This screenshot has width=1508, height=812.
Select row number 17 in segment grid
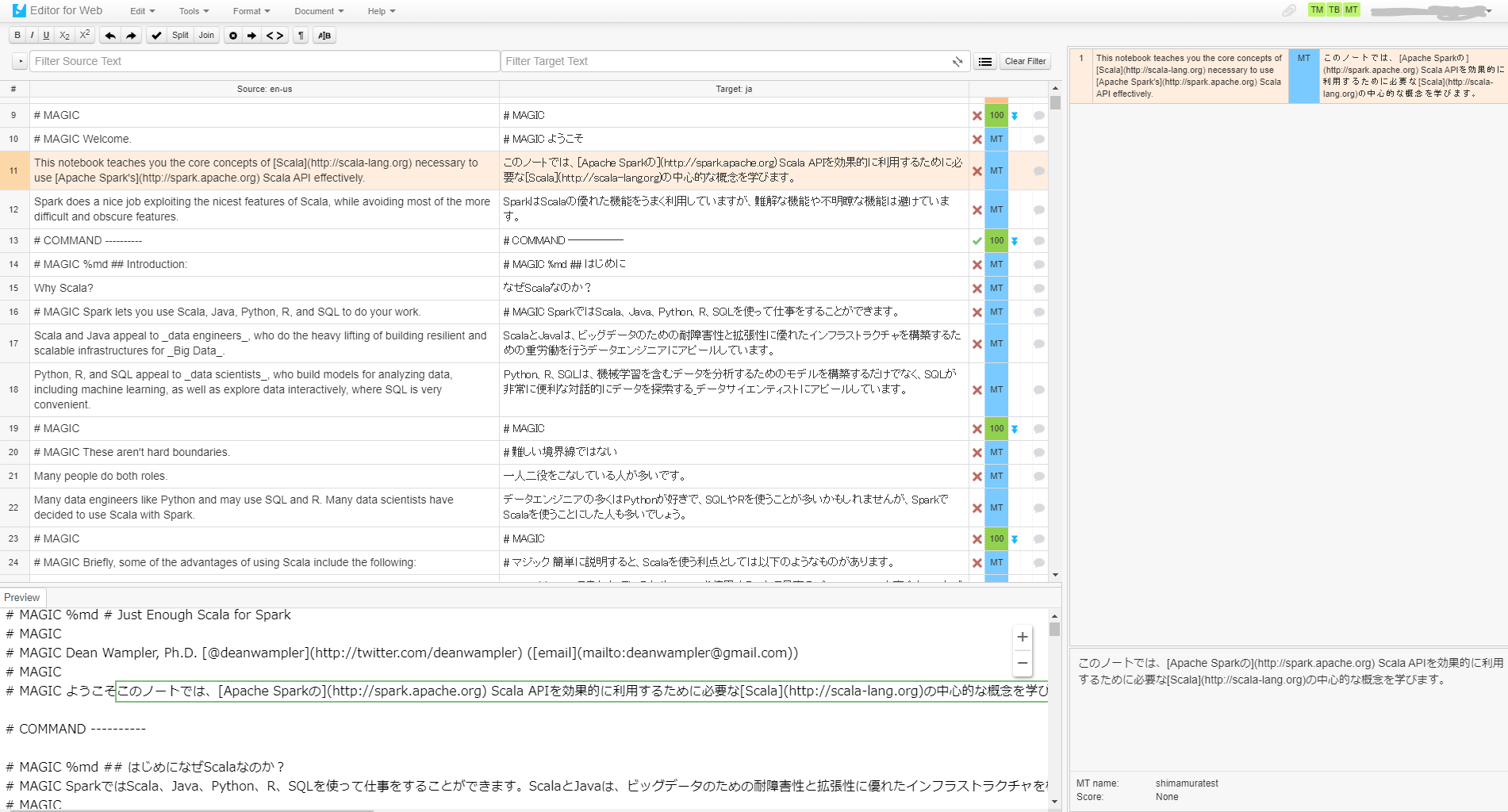coord(13,344)
